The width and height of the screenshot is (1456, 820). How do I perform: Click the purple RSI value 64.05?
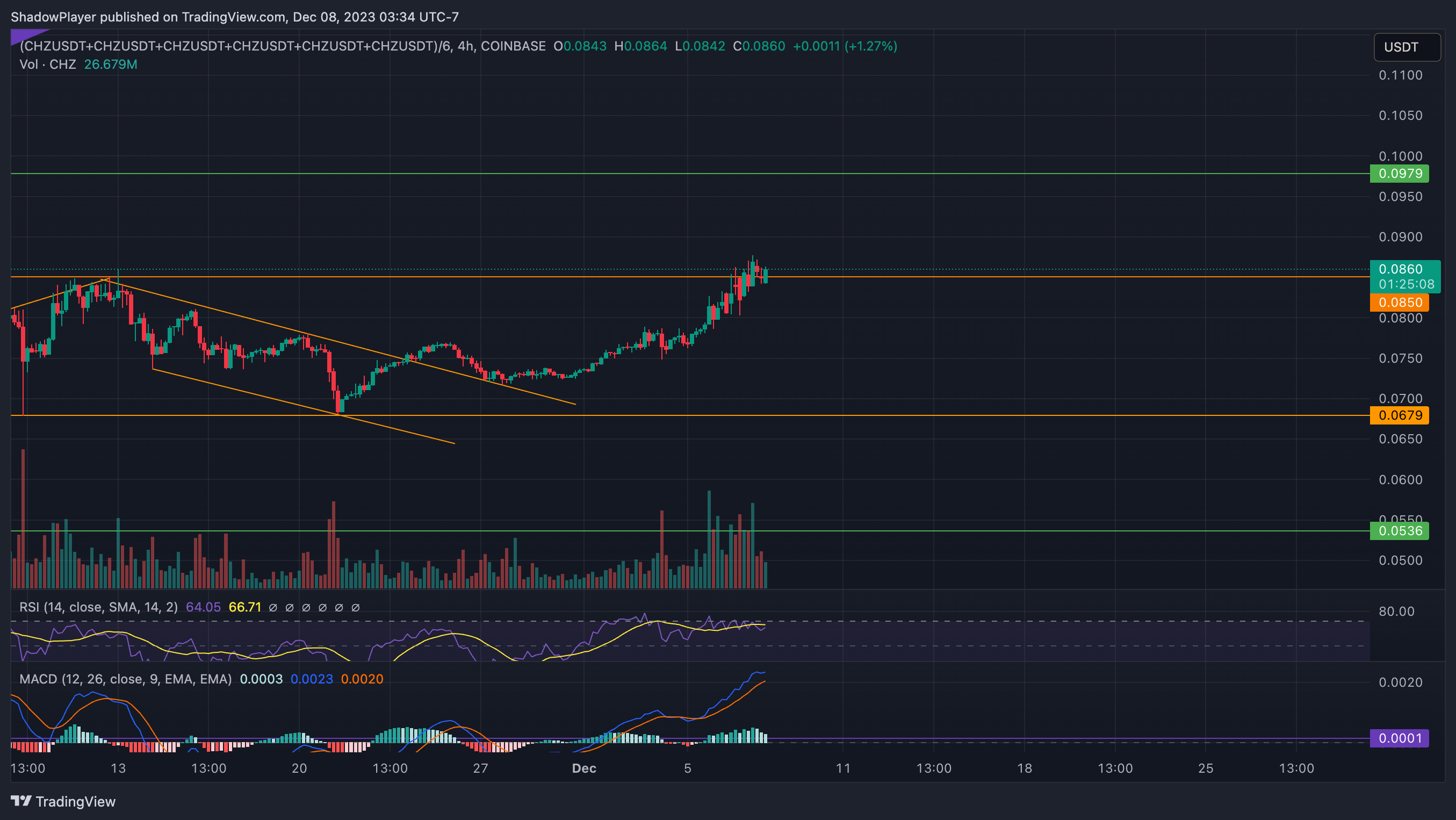pyautogui.click(x=203, y=607)
